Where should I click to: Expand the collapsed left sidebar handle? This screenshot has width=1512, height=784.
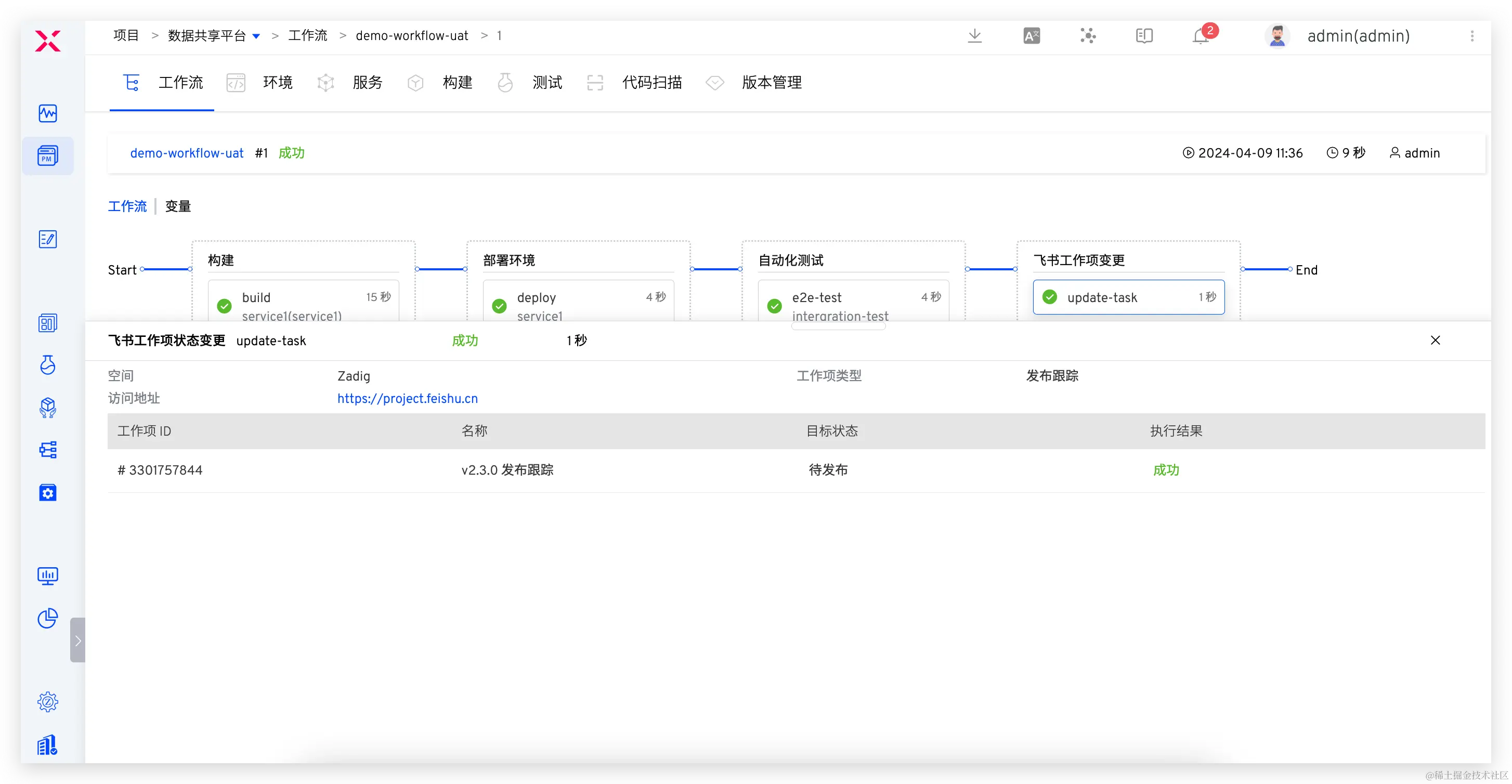pyautogui.click(x=77, y=640)
